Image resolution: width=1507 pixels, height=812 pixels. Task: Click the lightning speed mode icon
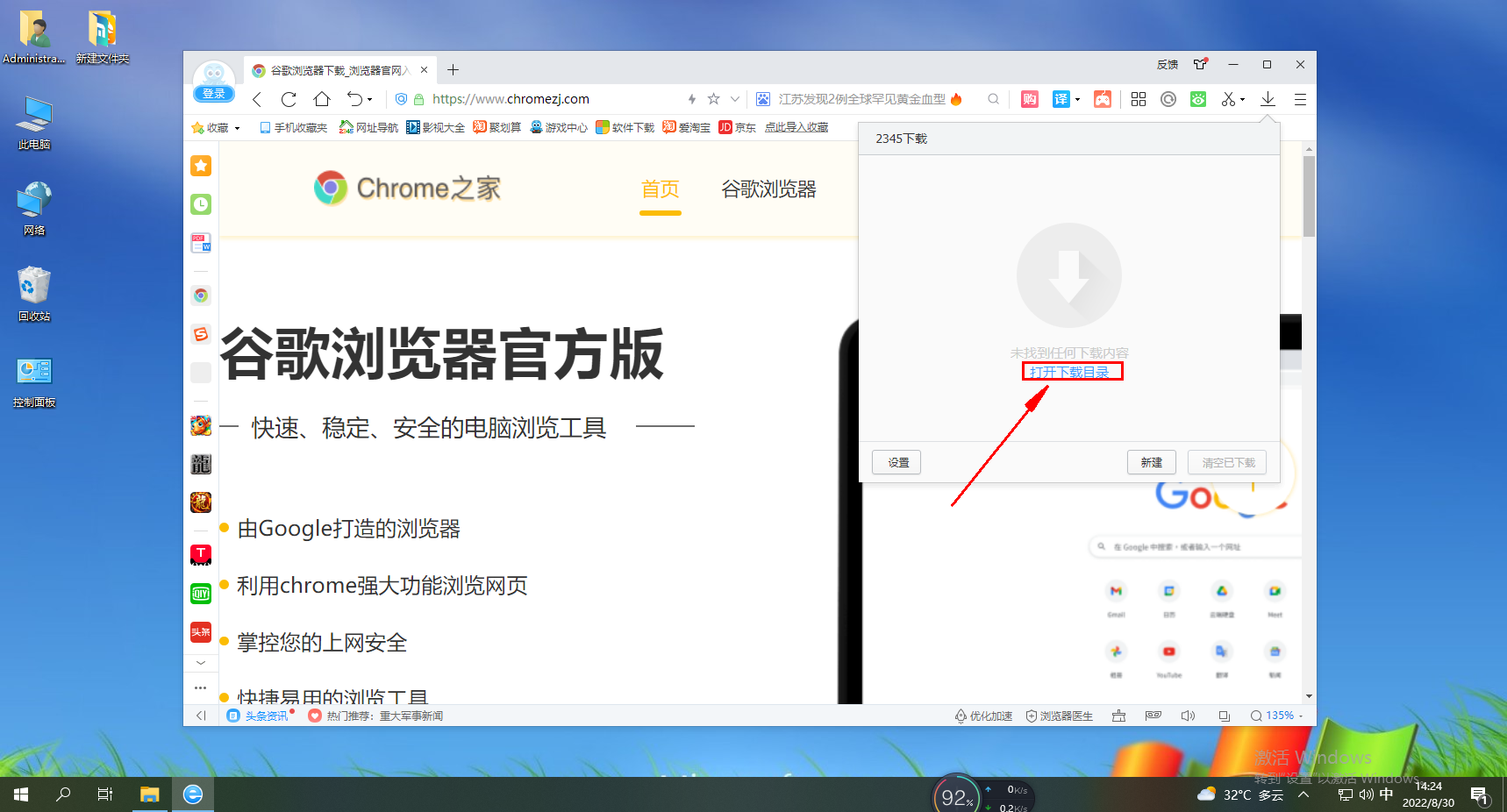(692, 99)
